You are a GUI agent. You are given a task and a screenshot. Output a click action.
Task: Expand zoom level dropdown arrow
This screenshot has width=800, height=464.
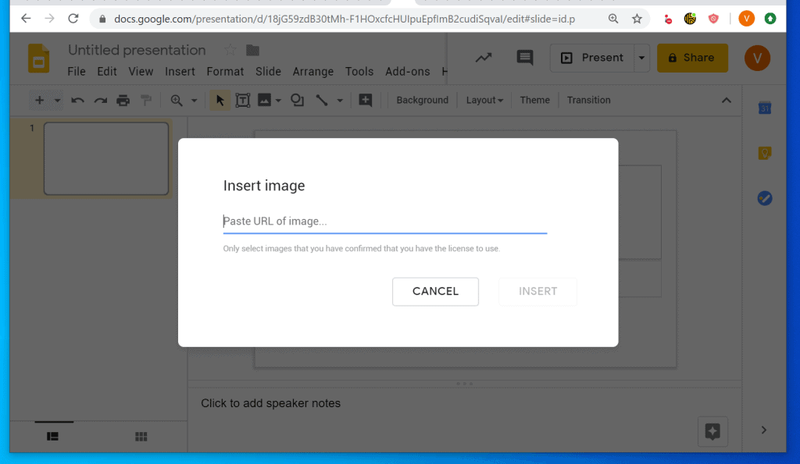coord(194,101)
